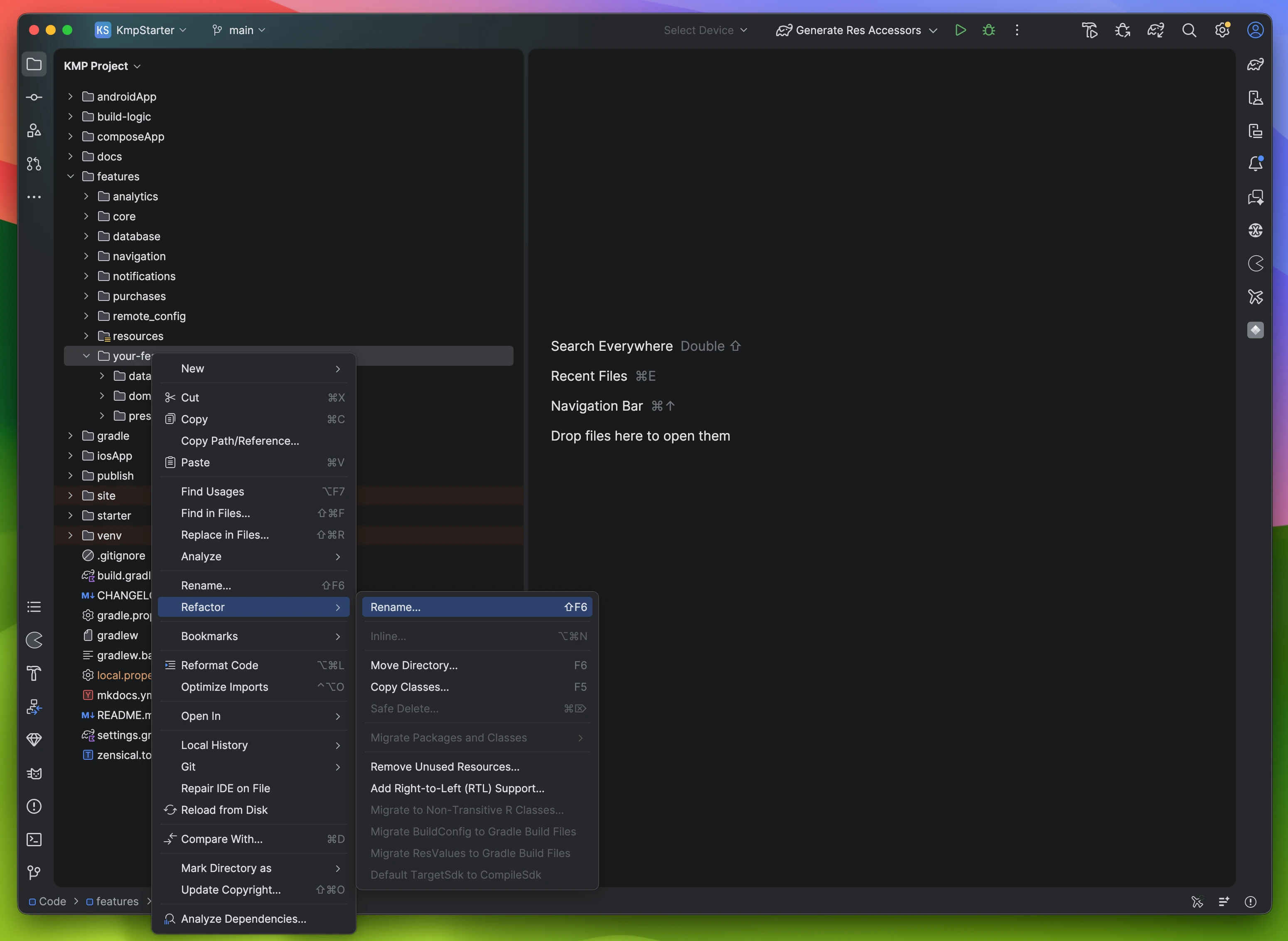
Task: Choose Move Directory... from submenu
Action: (477, 665)
